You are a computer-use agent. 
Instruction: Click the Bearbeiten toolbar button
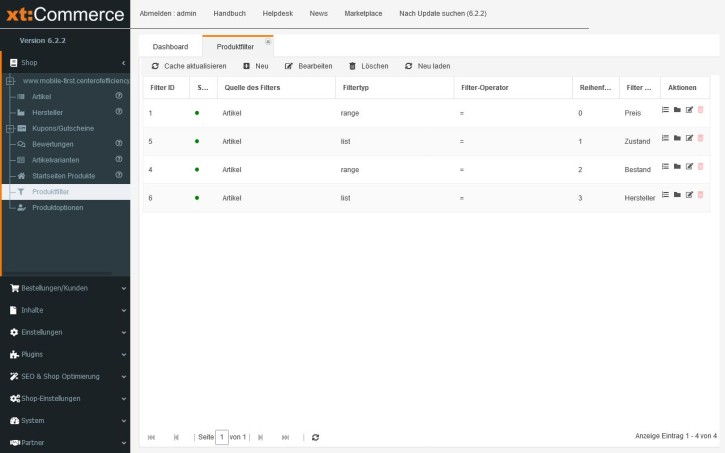pos(308,66)
